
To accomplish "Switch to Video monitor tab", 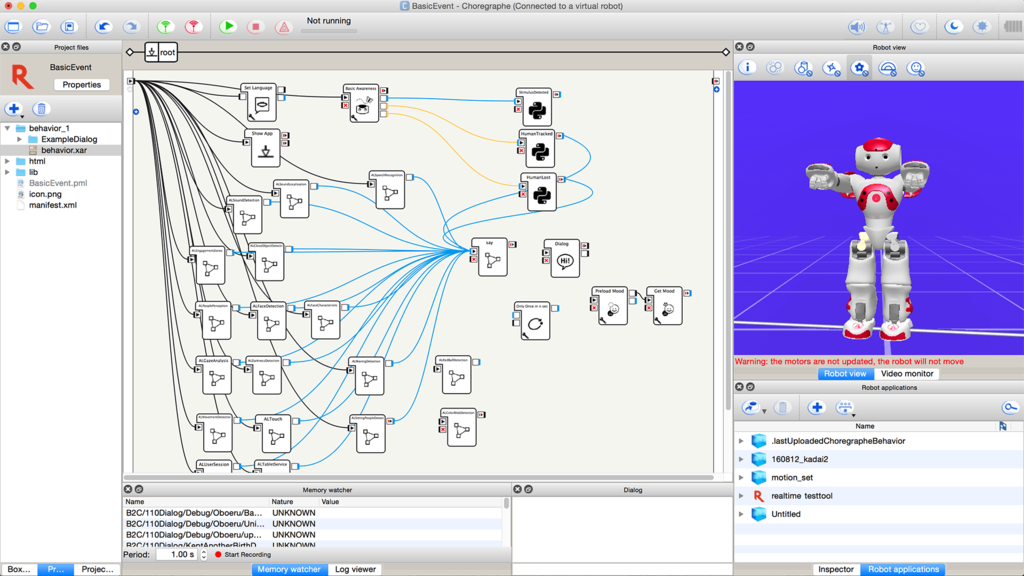I will tap(906, 374).
